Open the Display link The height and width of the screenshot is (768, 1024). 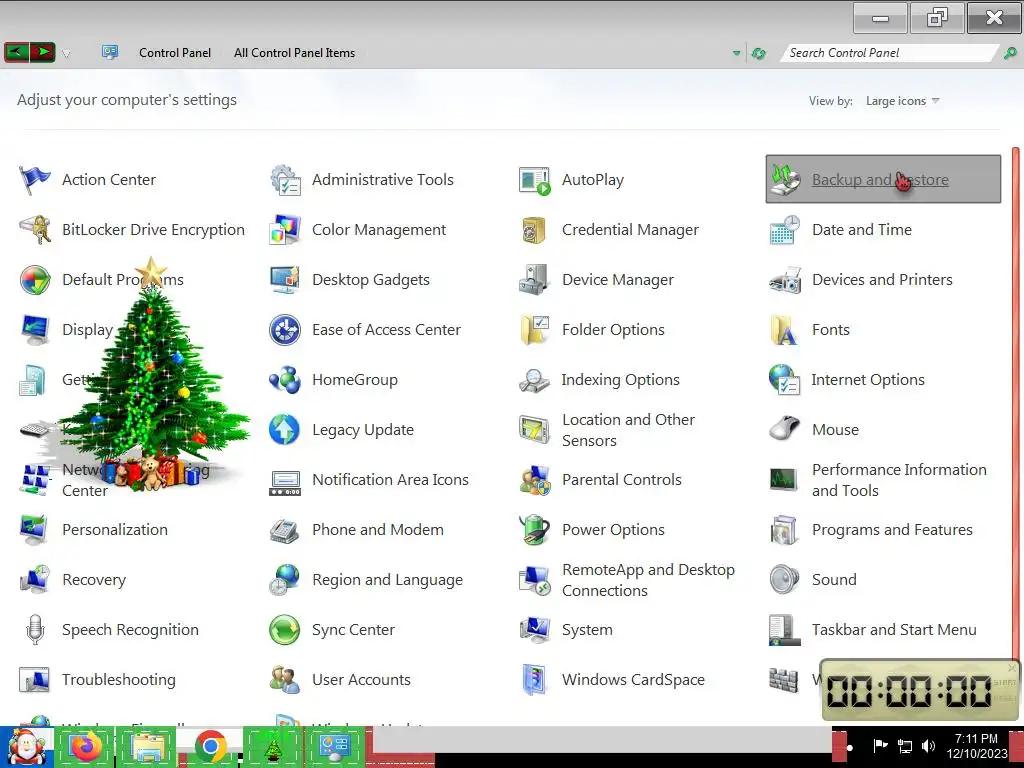tap(88, 330)
